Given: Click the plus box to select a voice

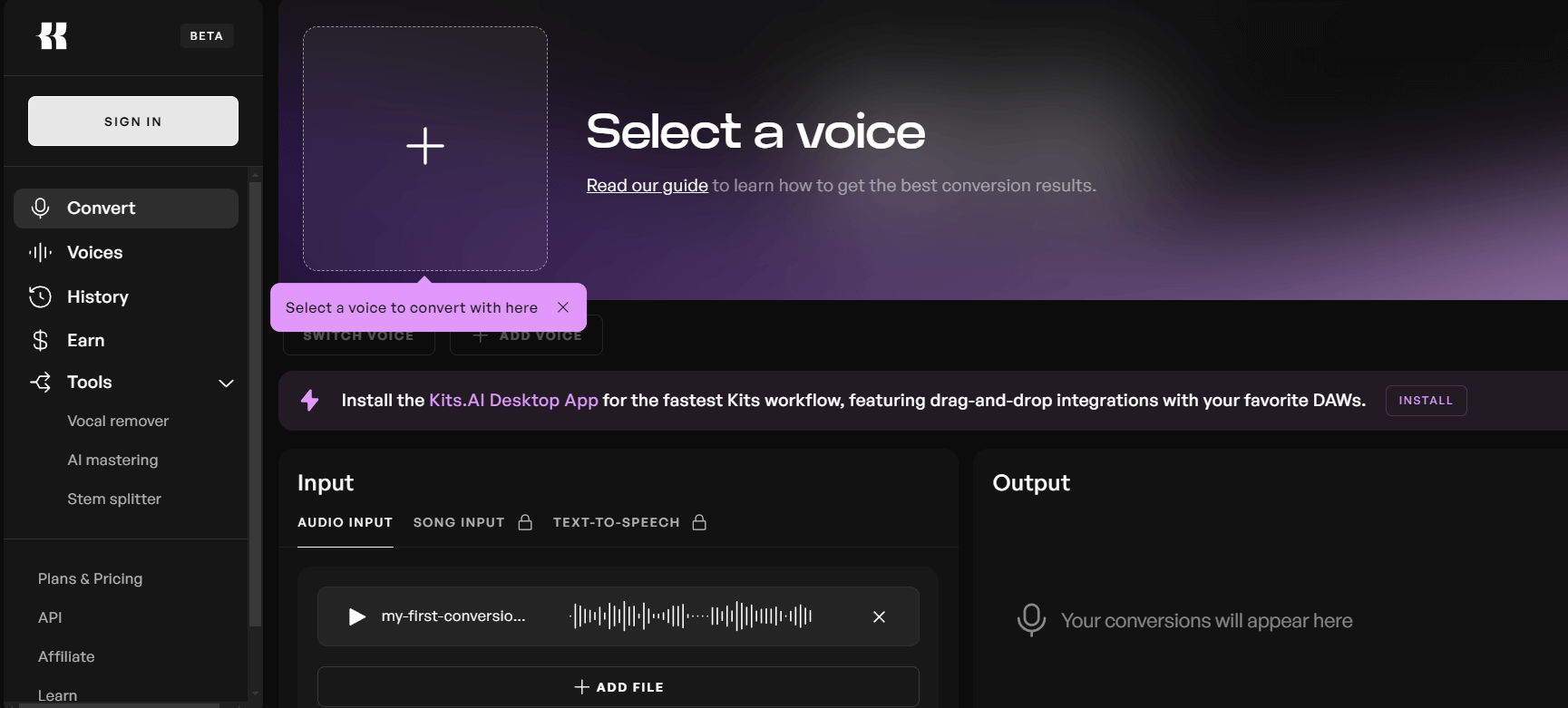Looking at the screenshot, I should coord(425,148).
